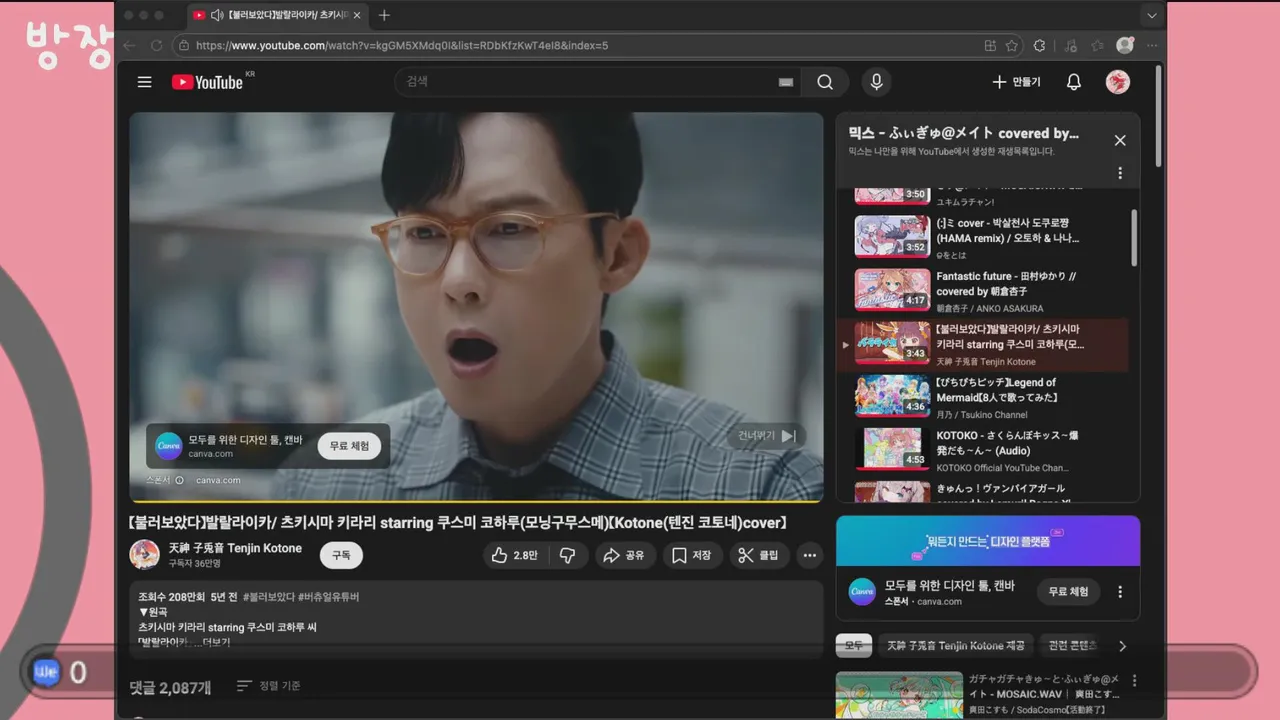Select the 관련 콘텐츠 filter chip
This screenshot has height=720, width=1280.
(1071, 646)
